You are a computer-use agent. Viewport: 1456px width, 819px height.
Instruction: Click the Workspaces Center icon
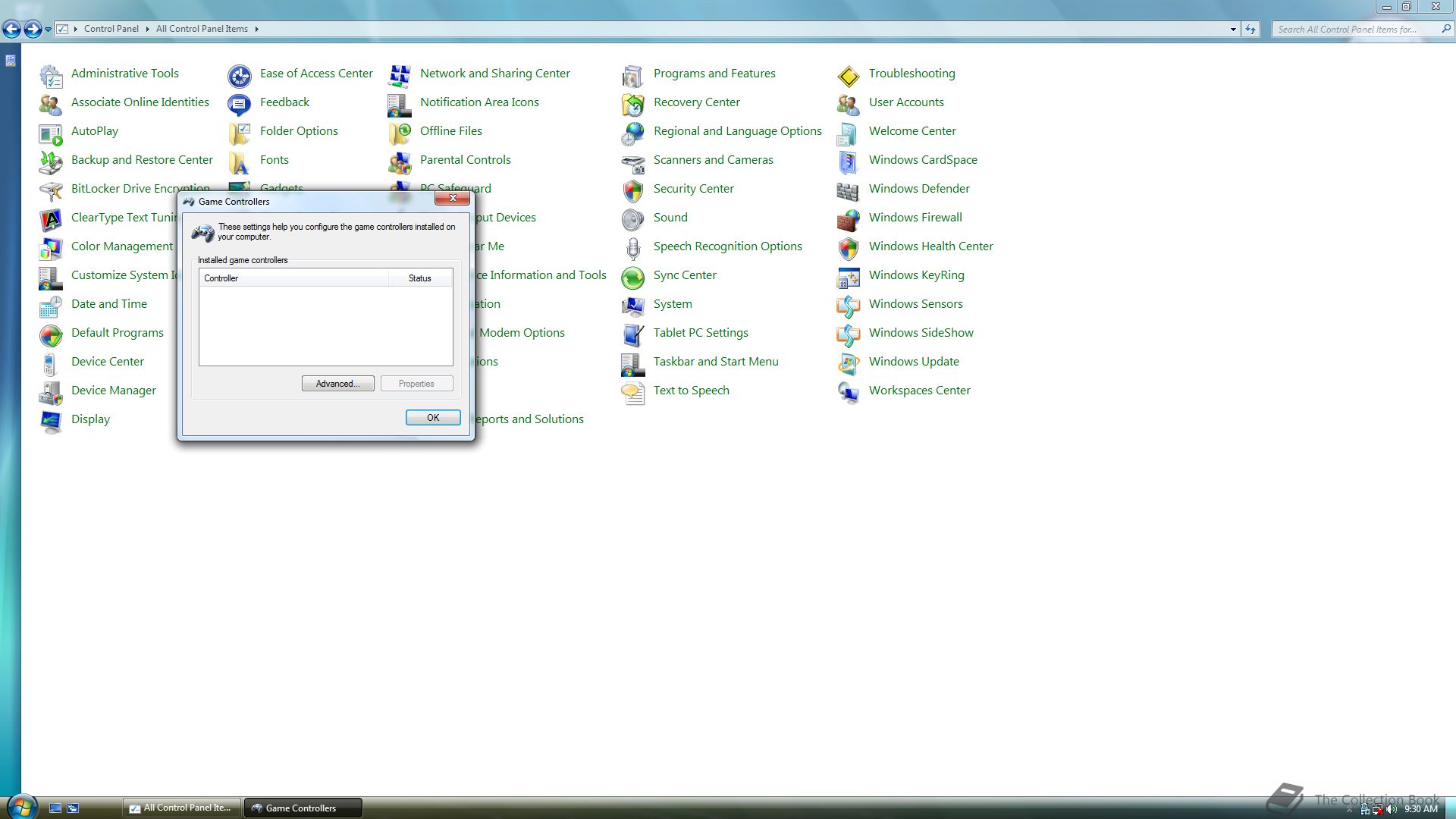(849, 393)
